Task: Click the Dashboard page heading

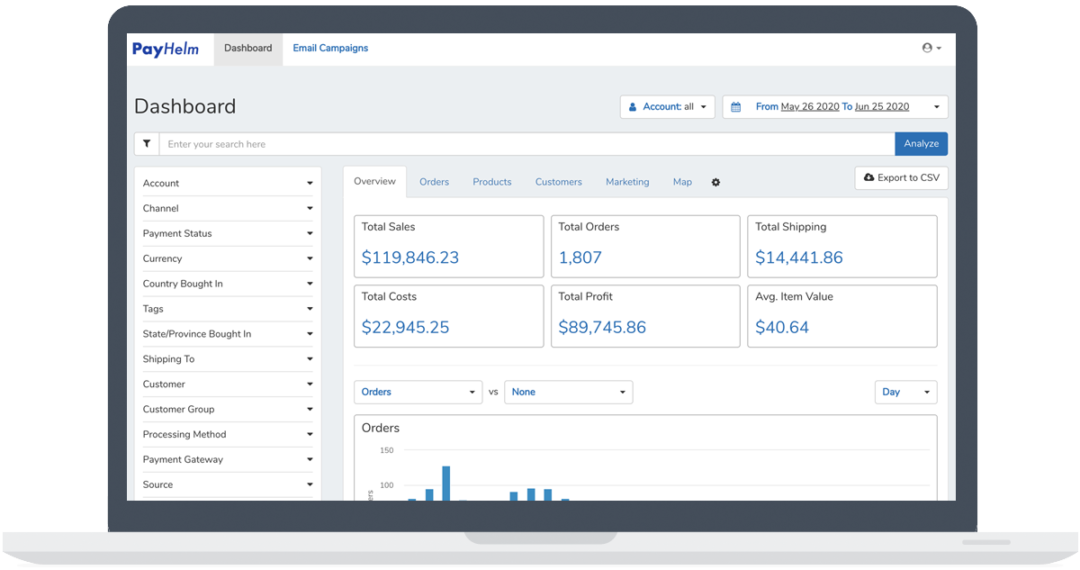Action: pos(185,107)
